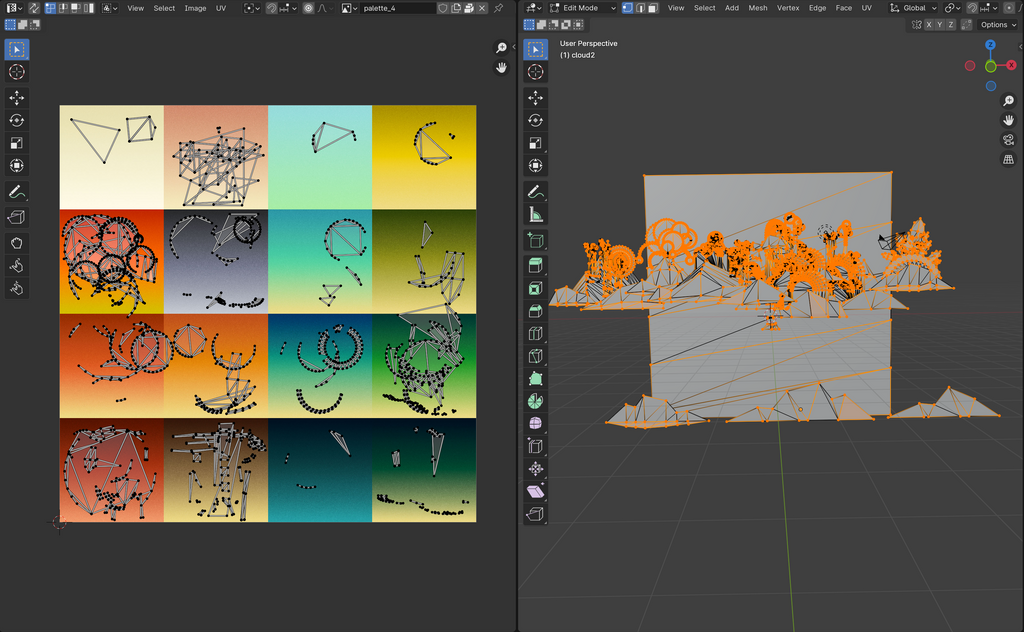Expand the Options dropdown
The height and width of the screenshot is (632, 1024).
coord(997,24)
